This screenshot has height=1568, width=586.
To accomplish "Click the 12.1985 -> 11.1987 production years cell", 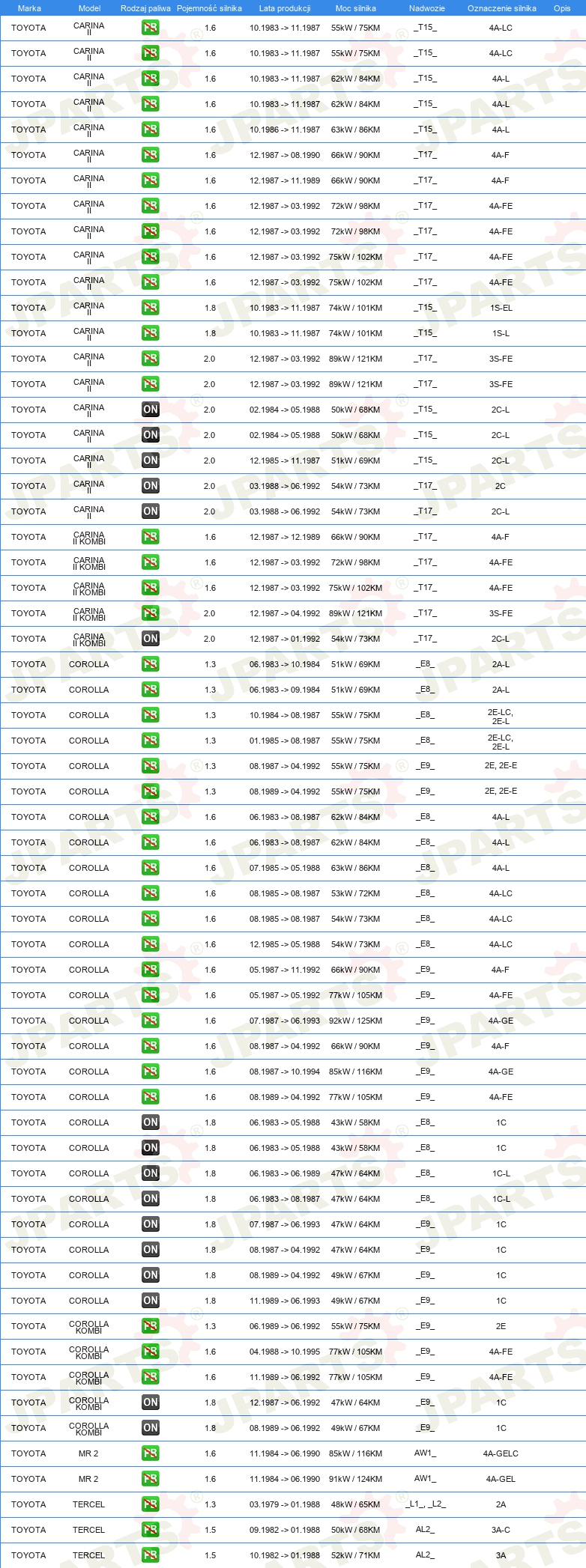I will pos(285,461).
